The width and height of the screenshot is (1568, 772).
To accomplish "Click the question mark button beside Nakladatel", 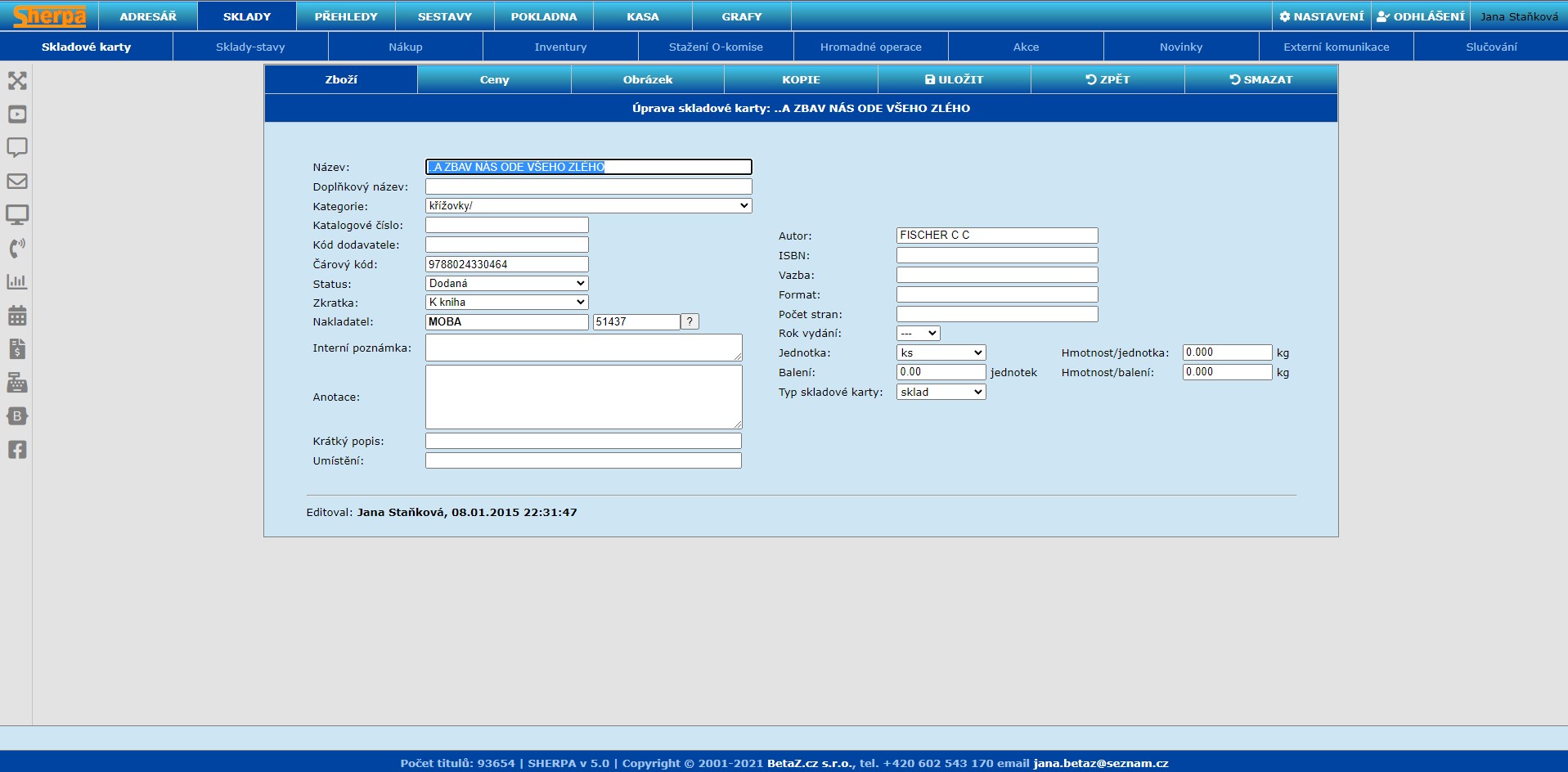I will 690,321.
